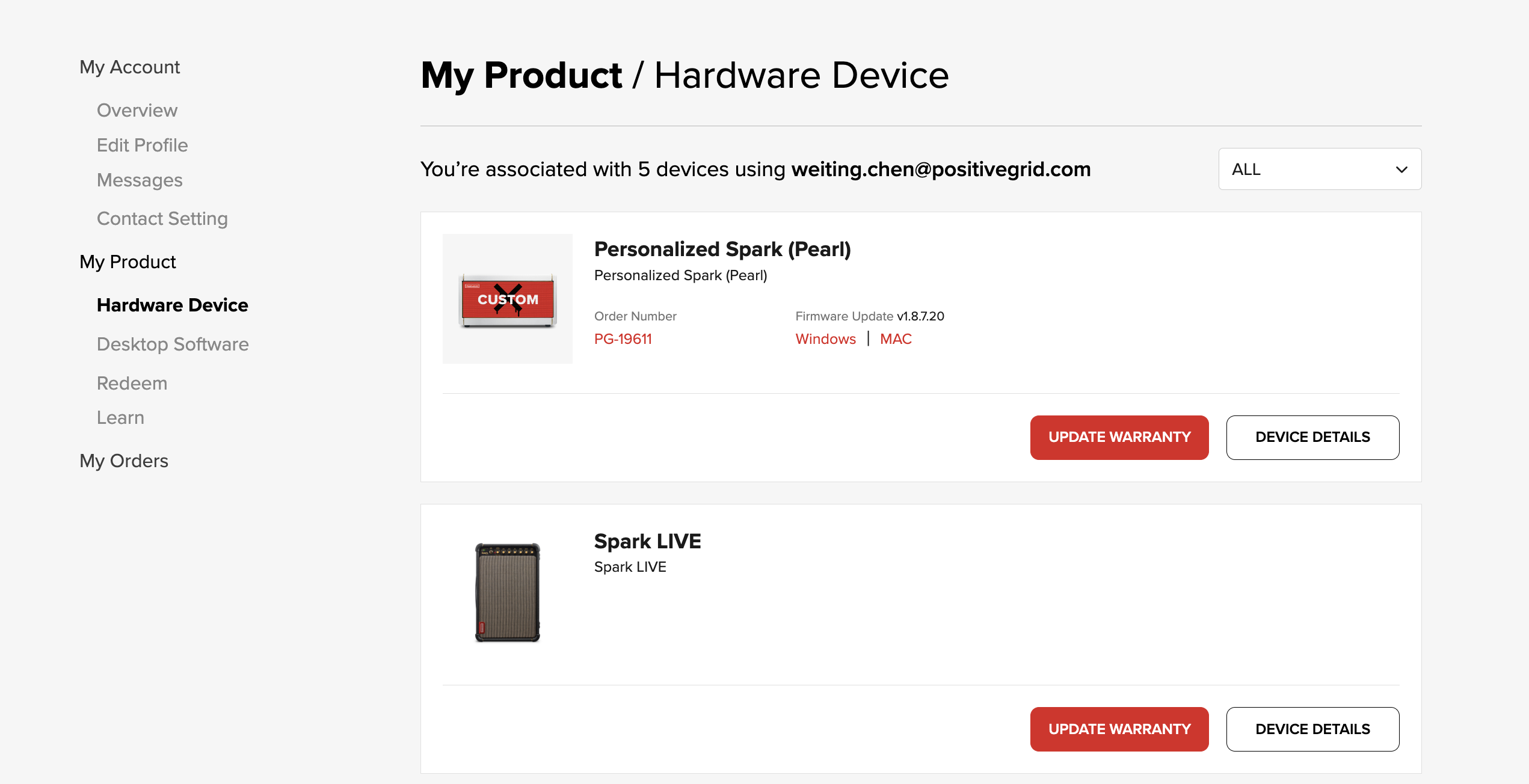Click the Personalized Spark (Pearl) product thumbnail
The height and width of the screenshot is (784, 1529).
pos(508,299)
